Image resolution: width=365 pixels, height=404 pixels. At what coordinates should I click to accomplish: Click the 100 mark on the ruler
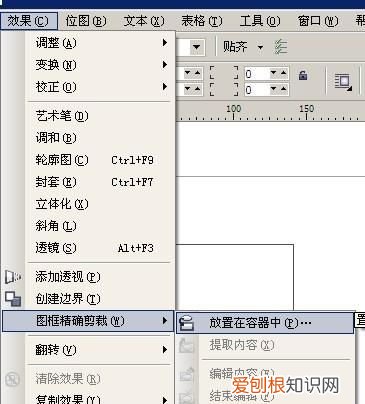[234, 109]
